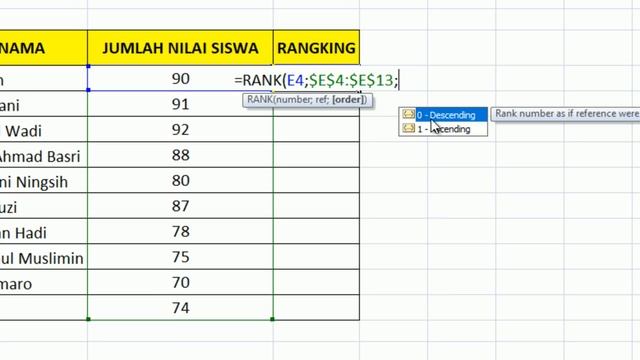Select the '1 - Ascending' order option

coord(444,129)
